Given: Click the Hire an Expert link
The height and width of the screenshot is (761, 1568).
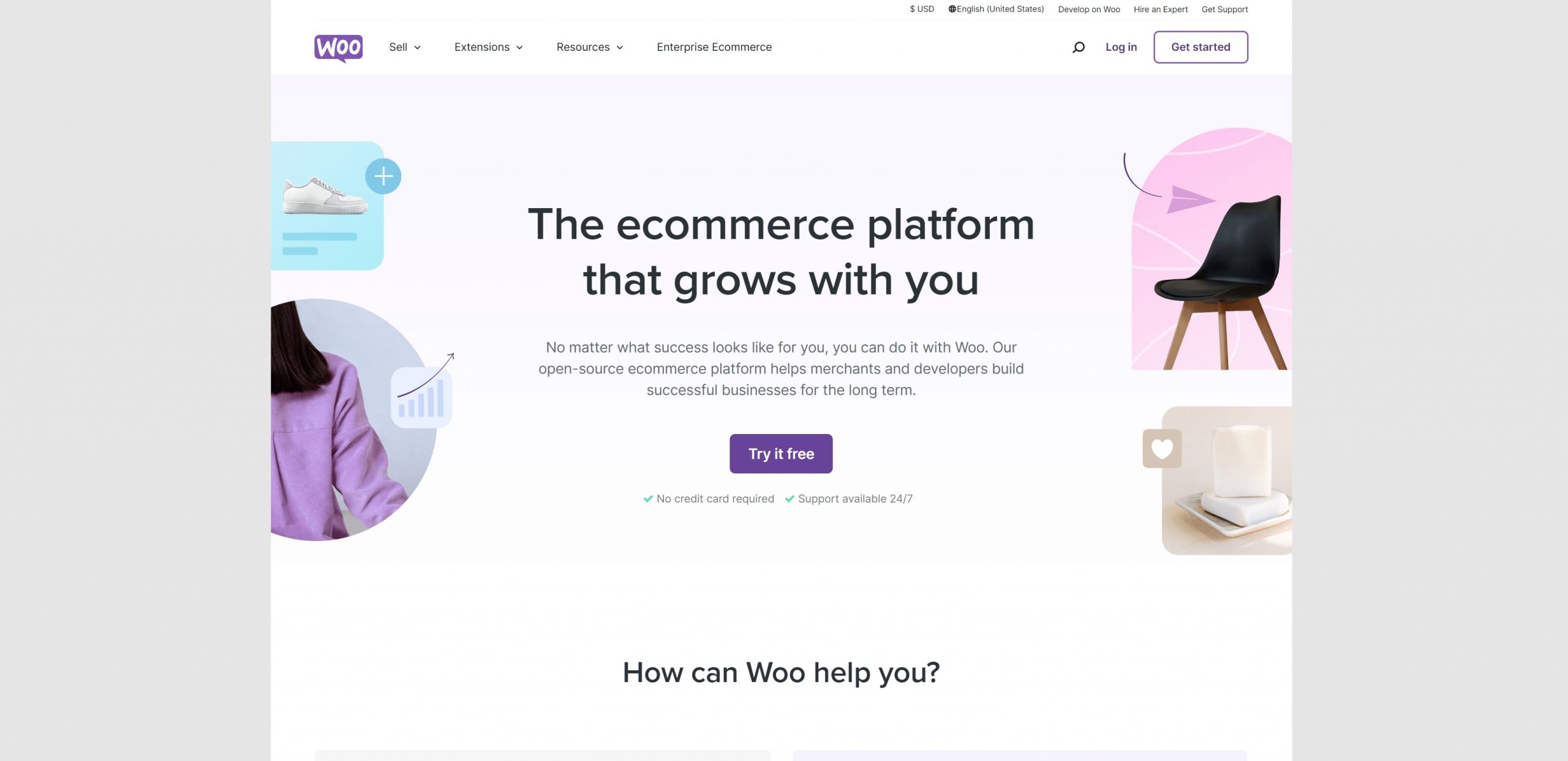Looking at the screenshot, I should point(1160,9).
